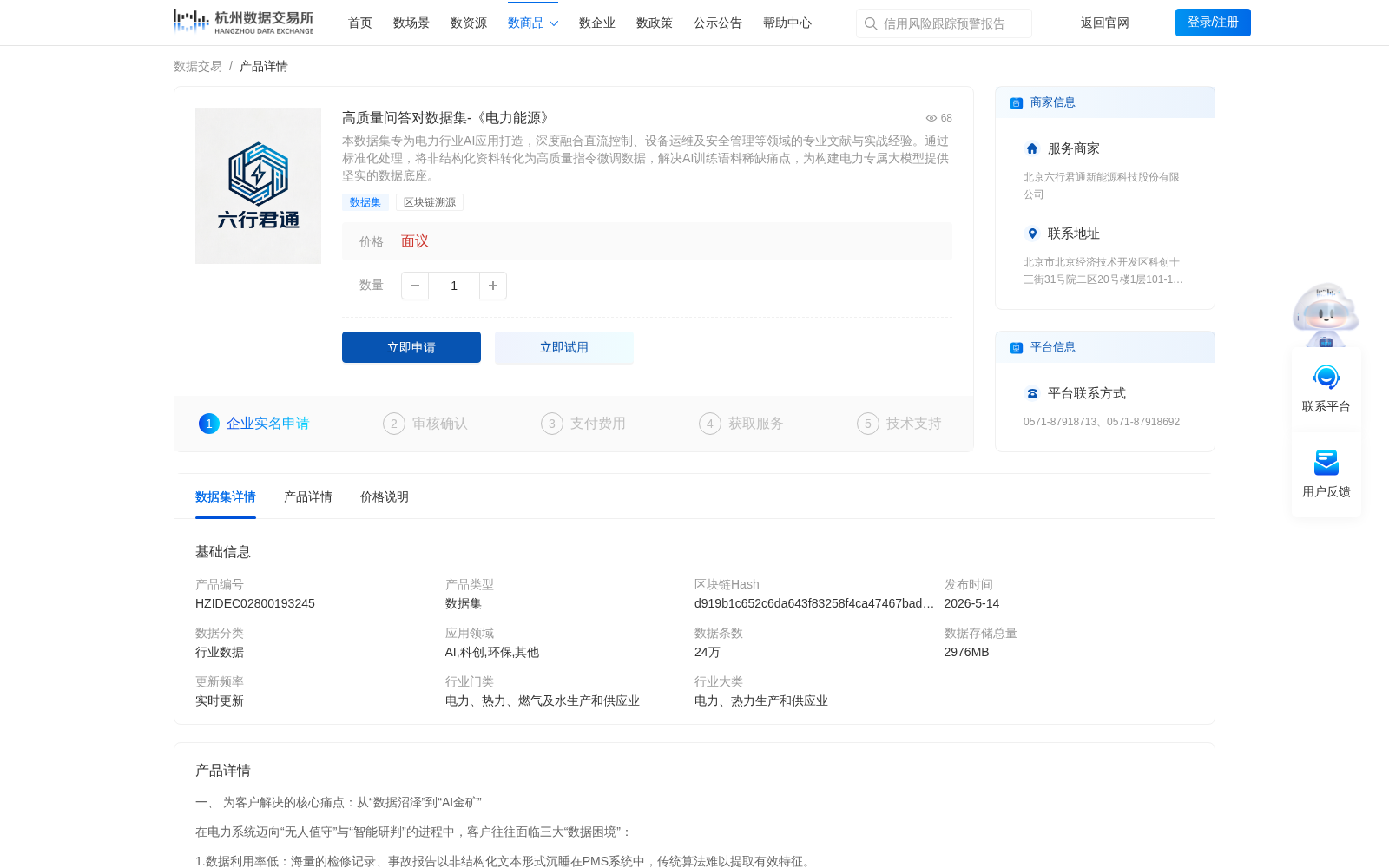Image resolution: width=1389 pixels, height=868 pixels.
Task: Click storage total 2976MB
Action: coord(967,653)
